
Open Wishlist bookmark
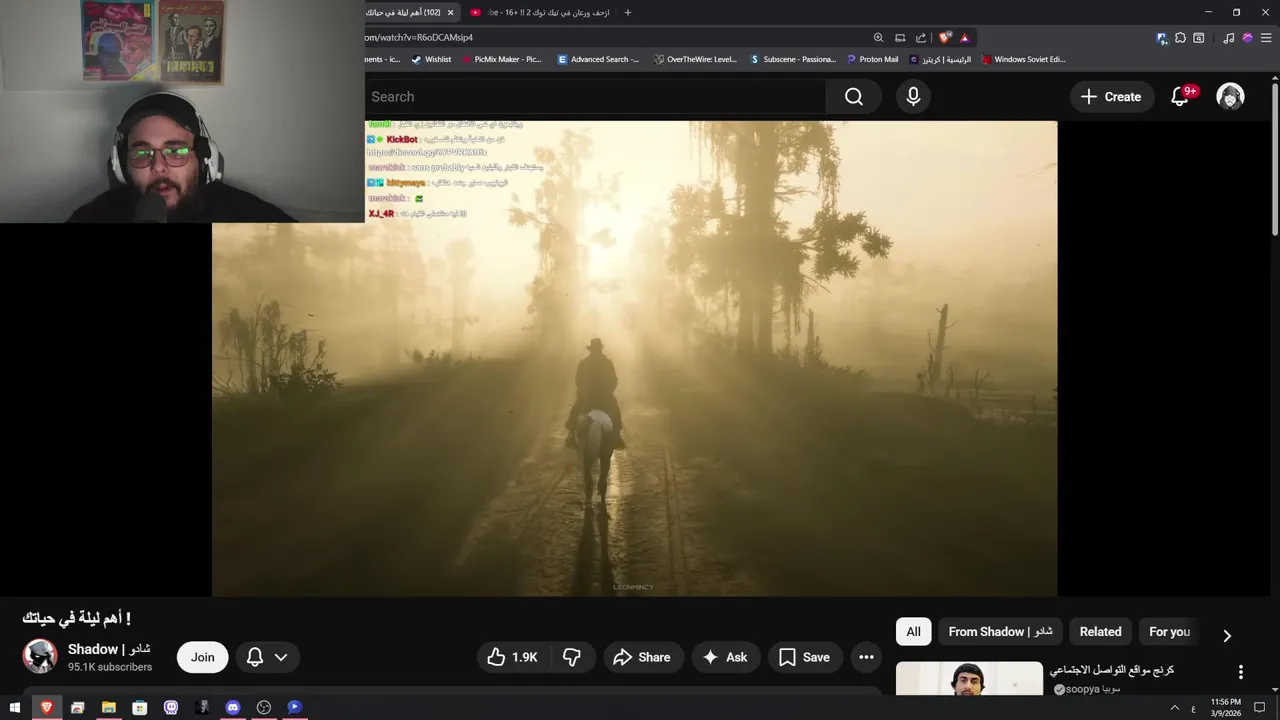pos(431,59)
